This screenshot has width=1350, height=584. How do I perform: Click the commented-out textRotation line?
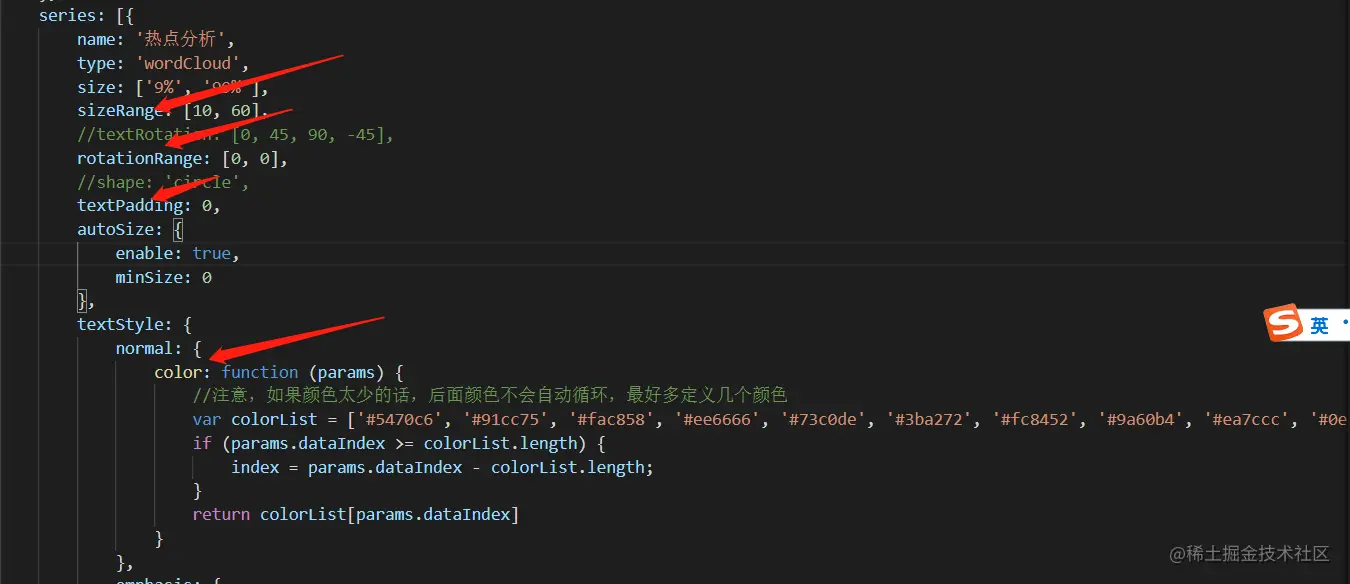click(235, 134)
